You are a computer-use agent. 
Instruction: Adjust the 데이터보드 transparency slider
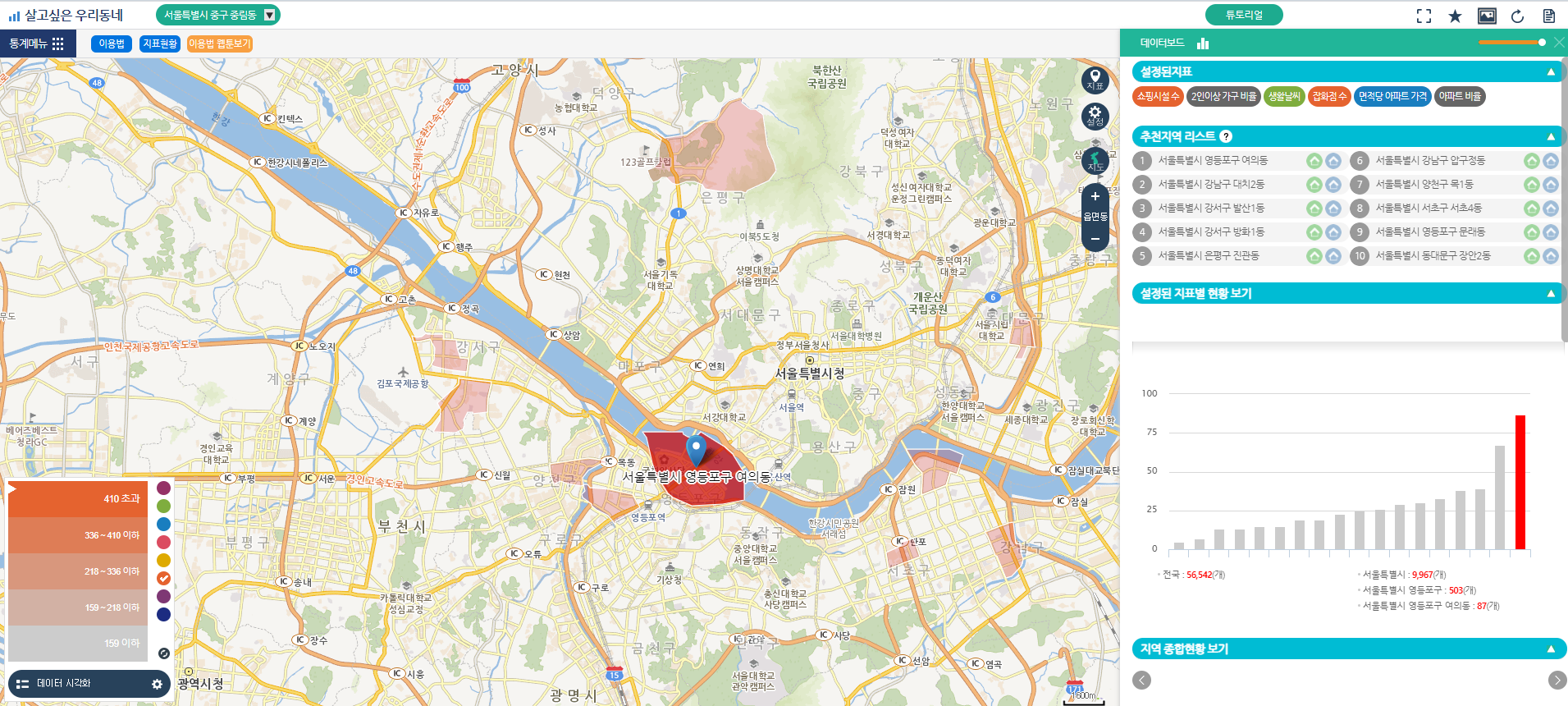pyautogui.click(x=1512, y=42)
